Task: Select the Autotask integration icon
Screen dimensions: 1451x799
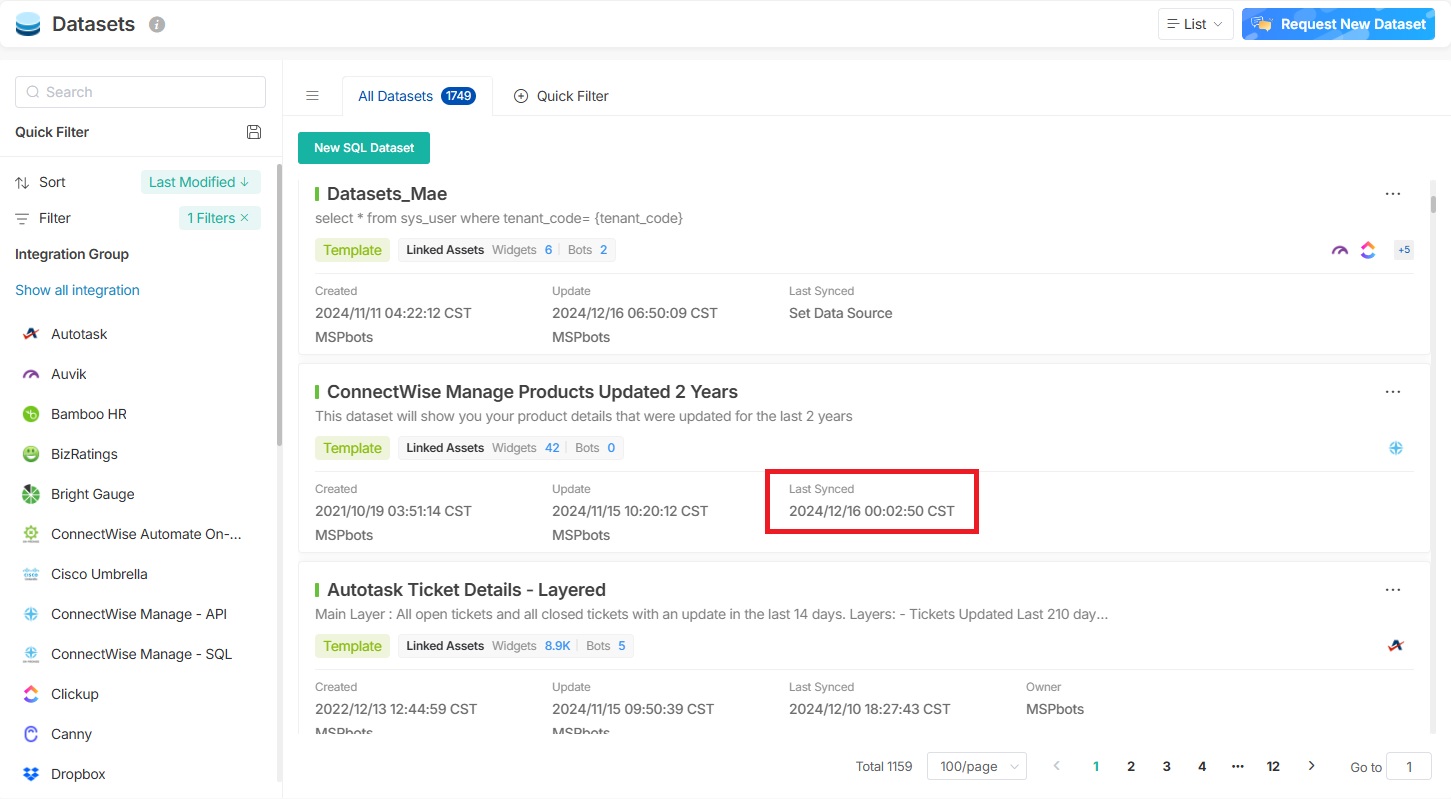Action: [x=31, y=334]
